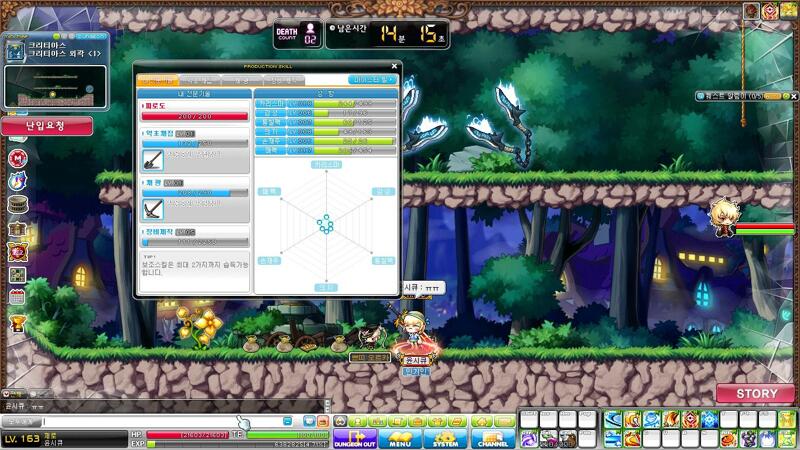The width and height of the screenshot is (800, 450).
Task: Click the chat bubble icon beside chat input
Action: 309,421
